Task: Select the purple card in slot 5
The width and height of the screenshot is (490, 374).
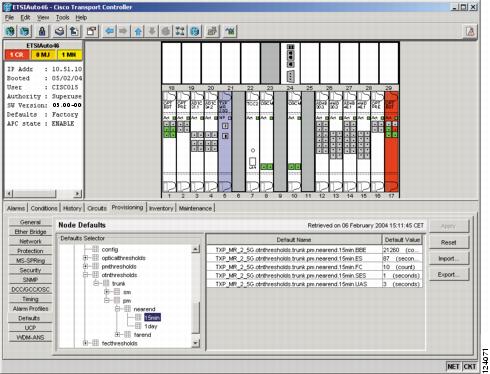Action: click(225, 142)
